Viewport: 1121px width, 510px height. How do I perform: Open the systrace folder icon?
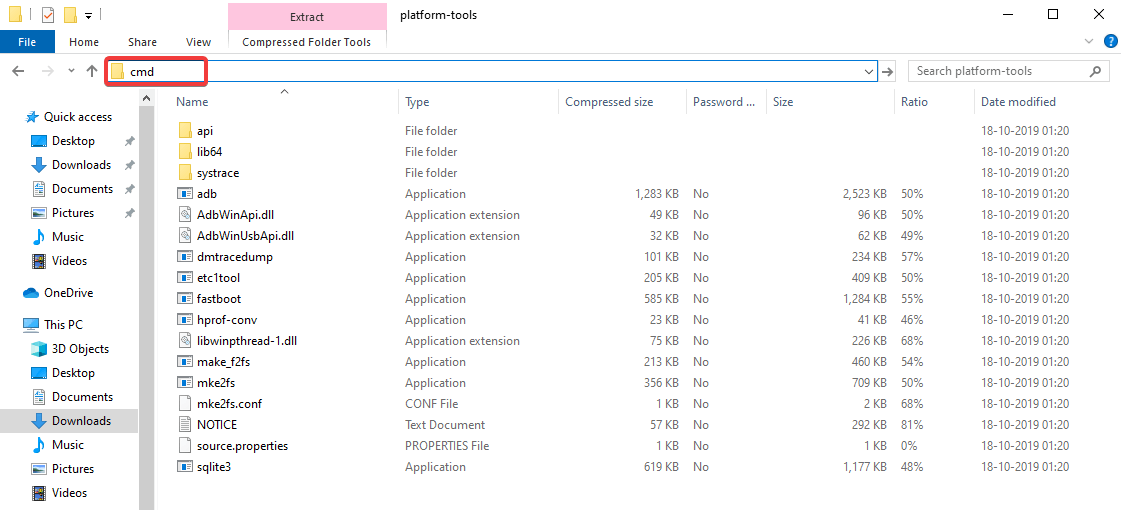pos(184,173)
